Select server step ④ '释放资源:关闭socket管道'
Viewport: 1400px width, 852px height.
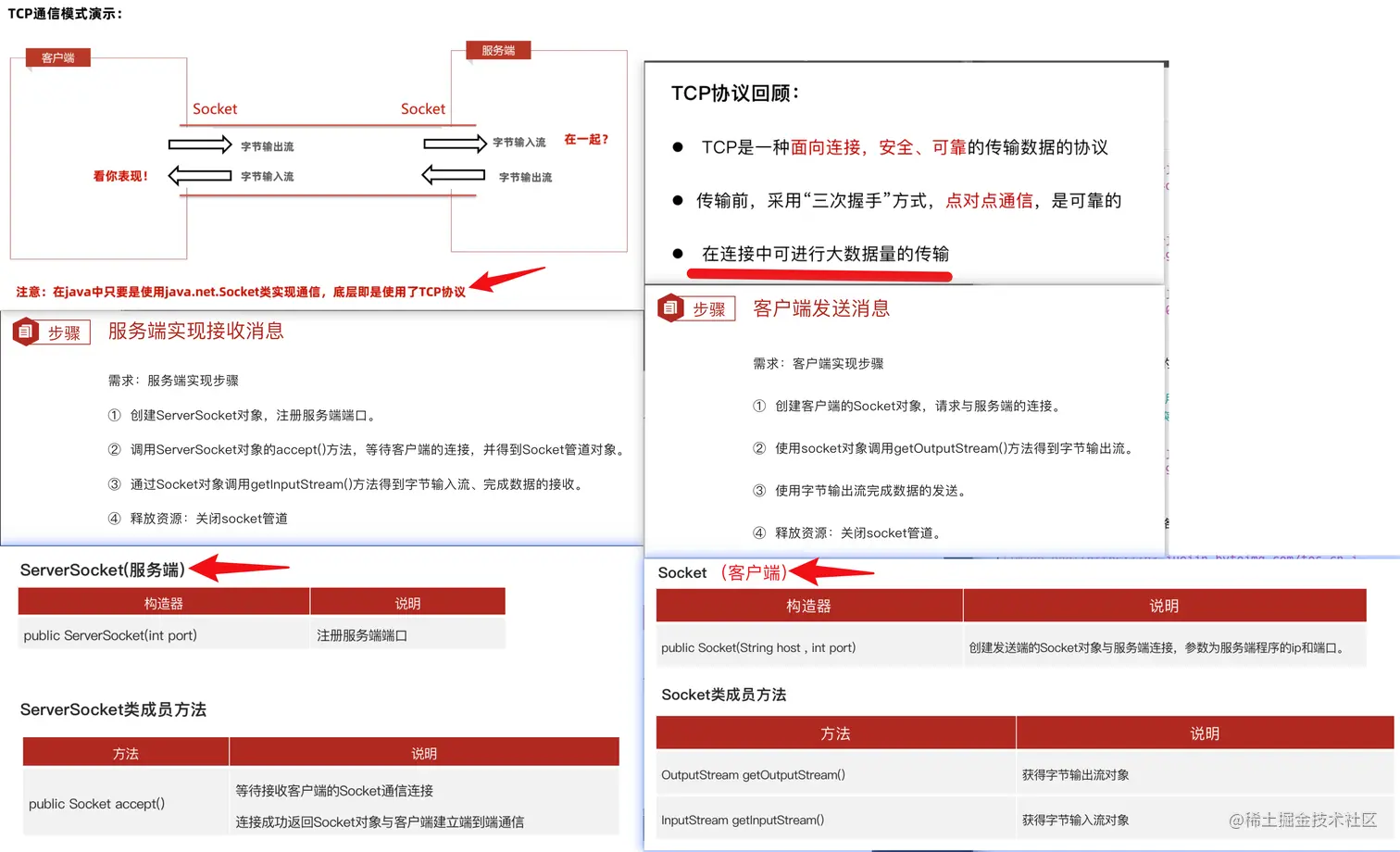click(197, 519)
